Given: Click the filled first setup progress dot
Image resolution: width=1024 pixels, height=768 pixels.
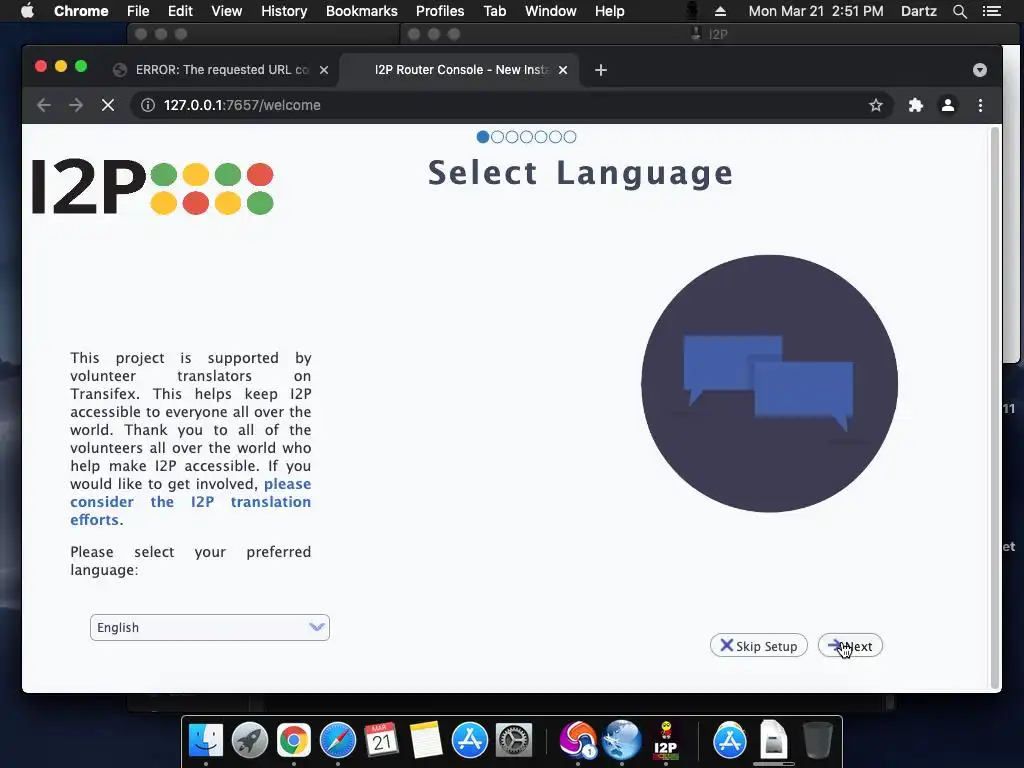Looking at the screenshot, I should (483, 136).
